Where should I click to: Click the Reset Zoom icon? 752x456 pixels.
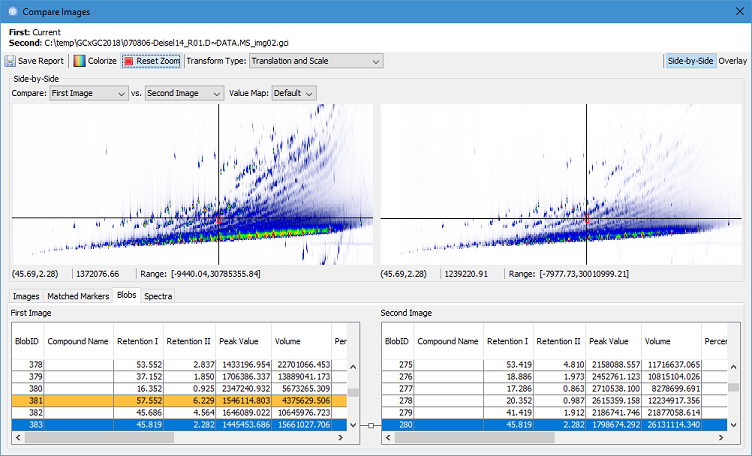coord(129,61)
